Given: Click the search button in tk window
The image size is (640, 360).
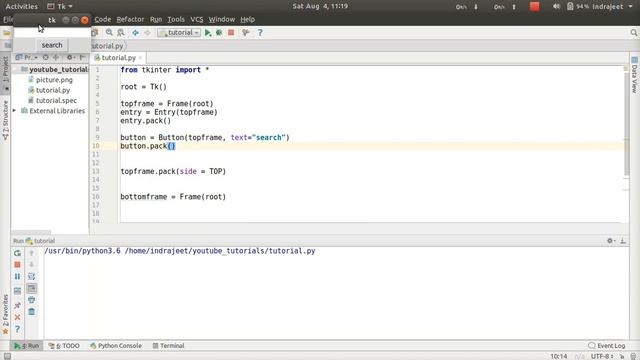Looking at the screenshot, I should 52,45.
